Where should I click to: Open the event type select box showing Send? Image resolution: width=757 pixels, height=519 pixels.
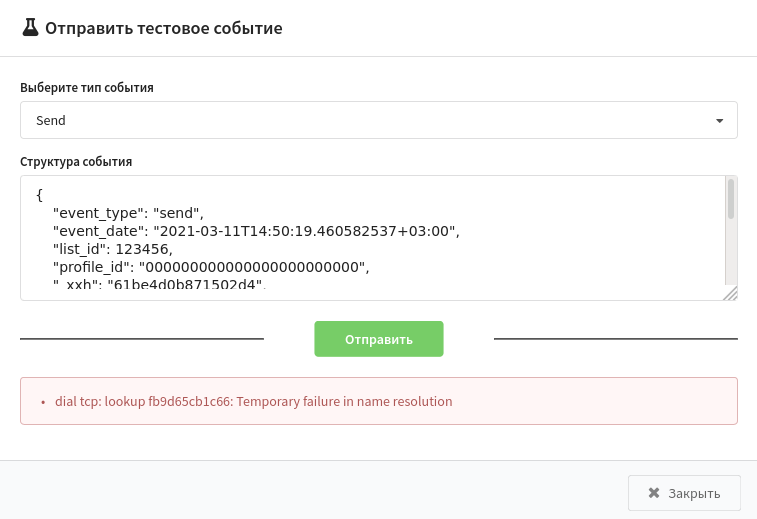tap(378, 120)
